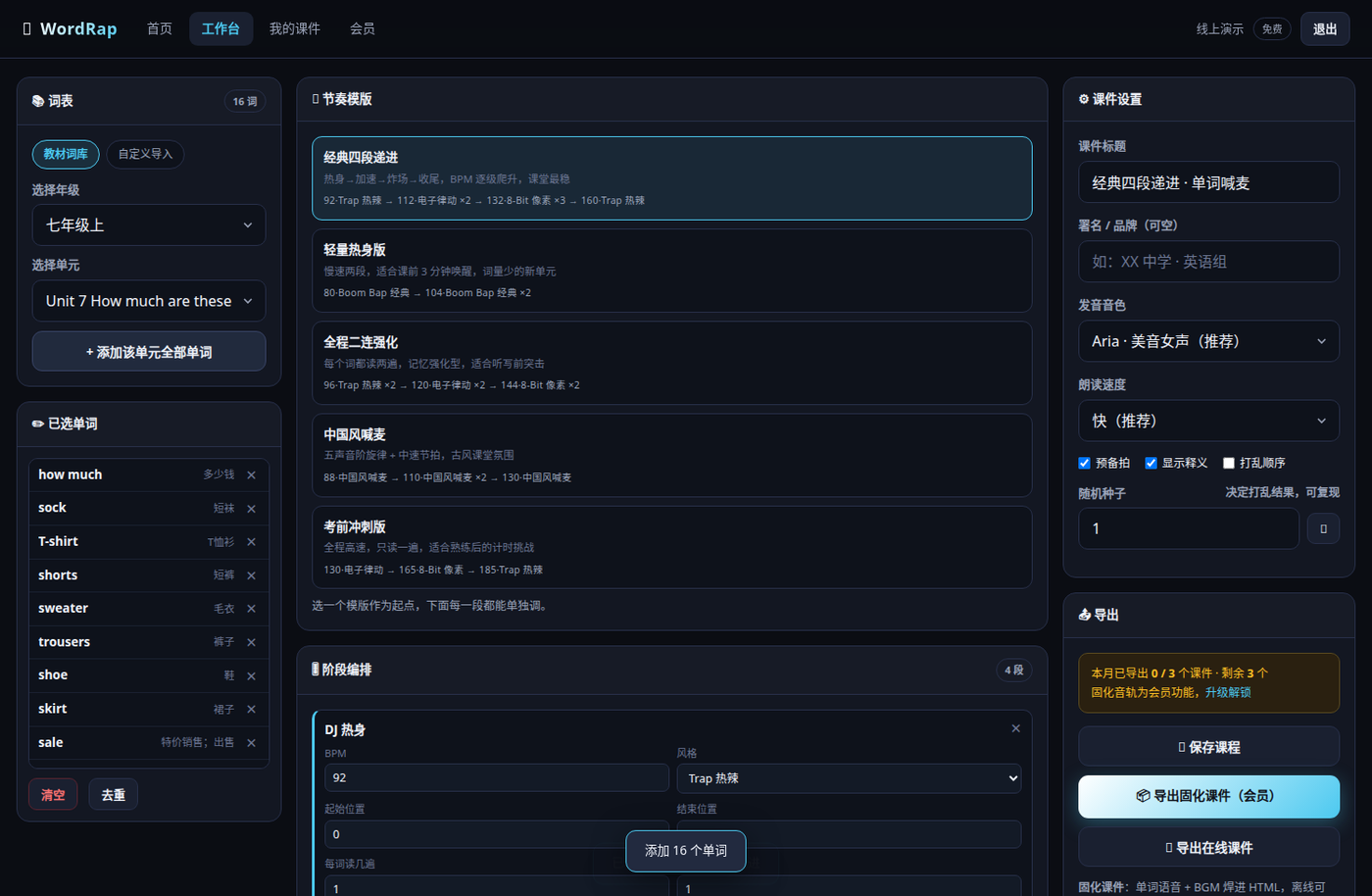Click 添加该单元全部单词 button

(149, 352)
